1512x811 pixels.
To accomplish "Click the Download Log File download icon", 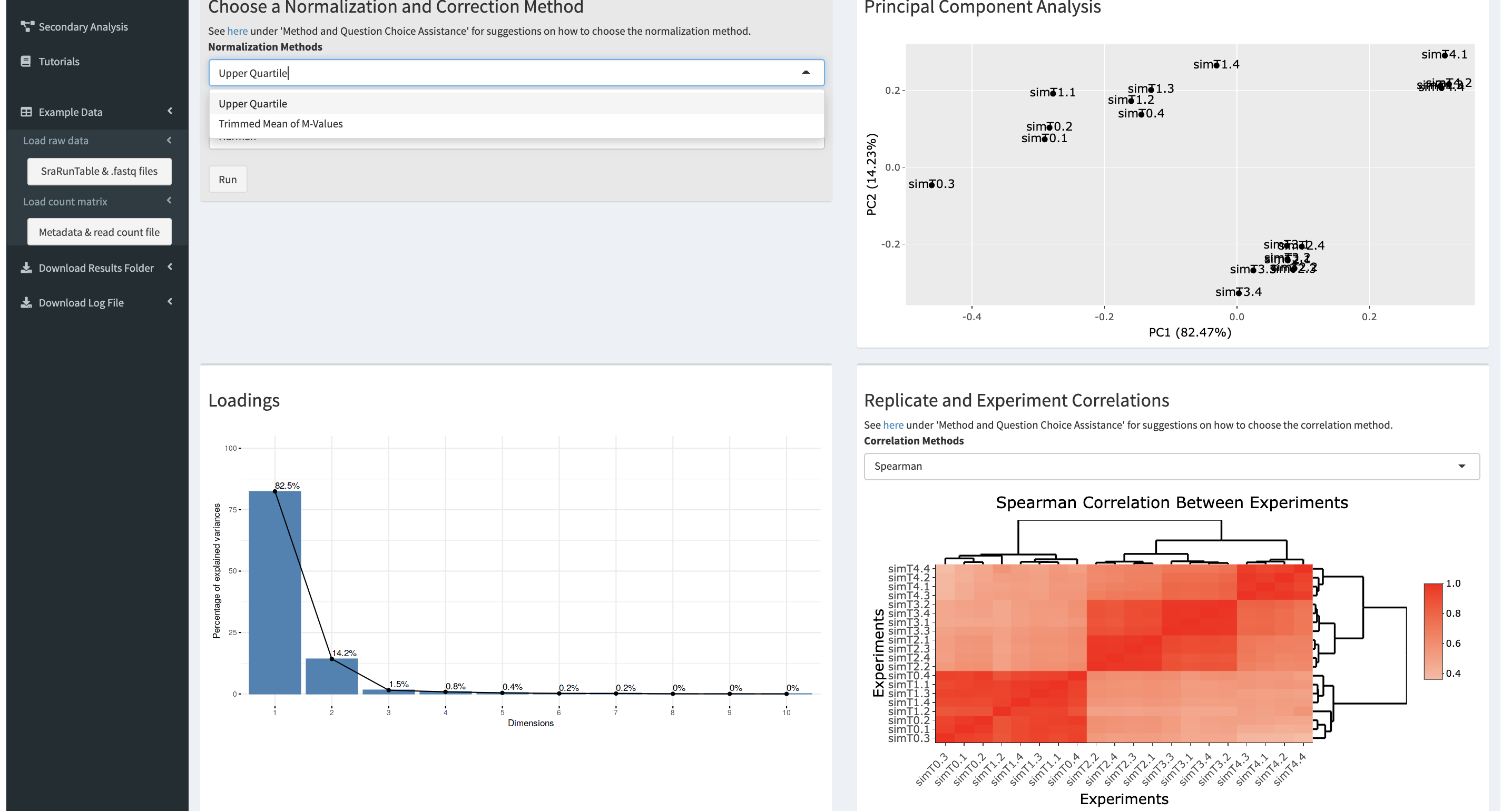I will pos(26,302).
